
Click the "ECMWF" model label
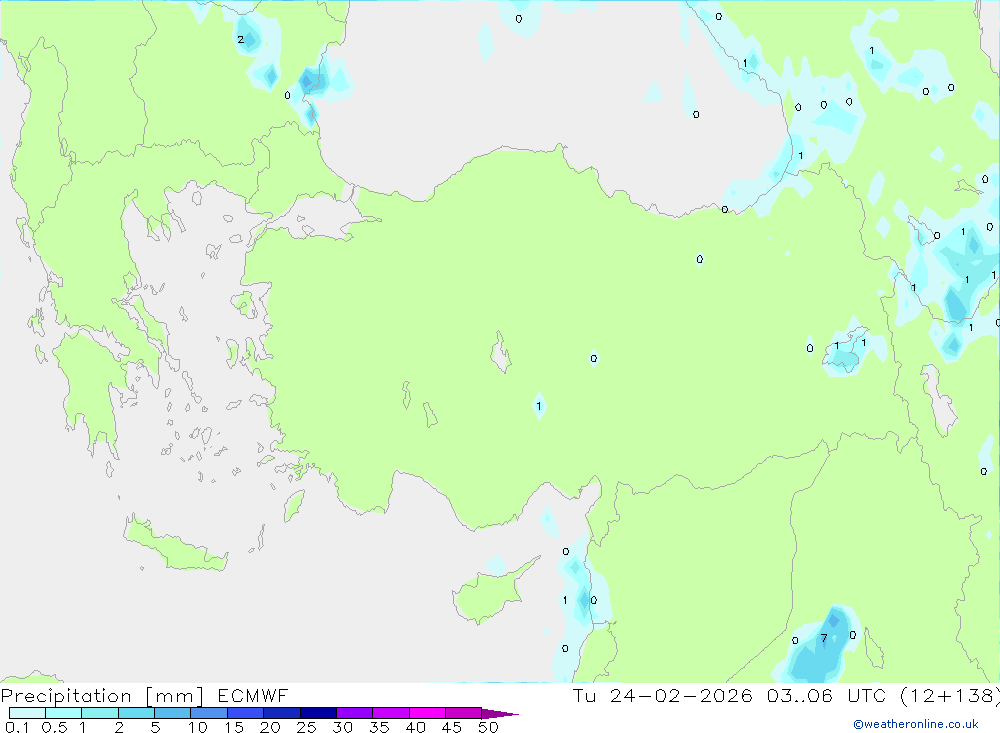click(x=253, y=695)
